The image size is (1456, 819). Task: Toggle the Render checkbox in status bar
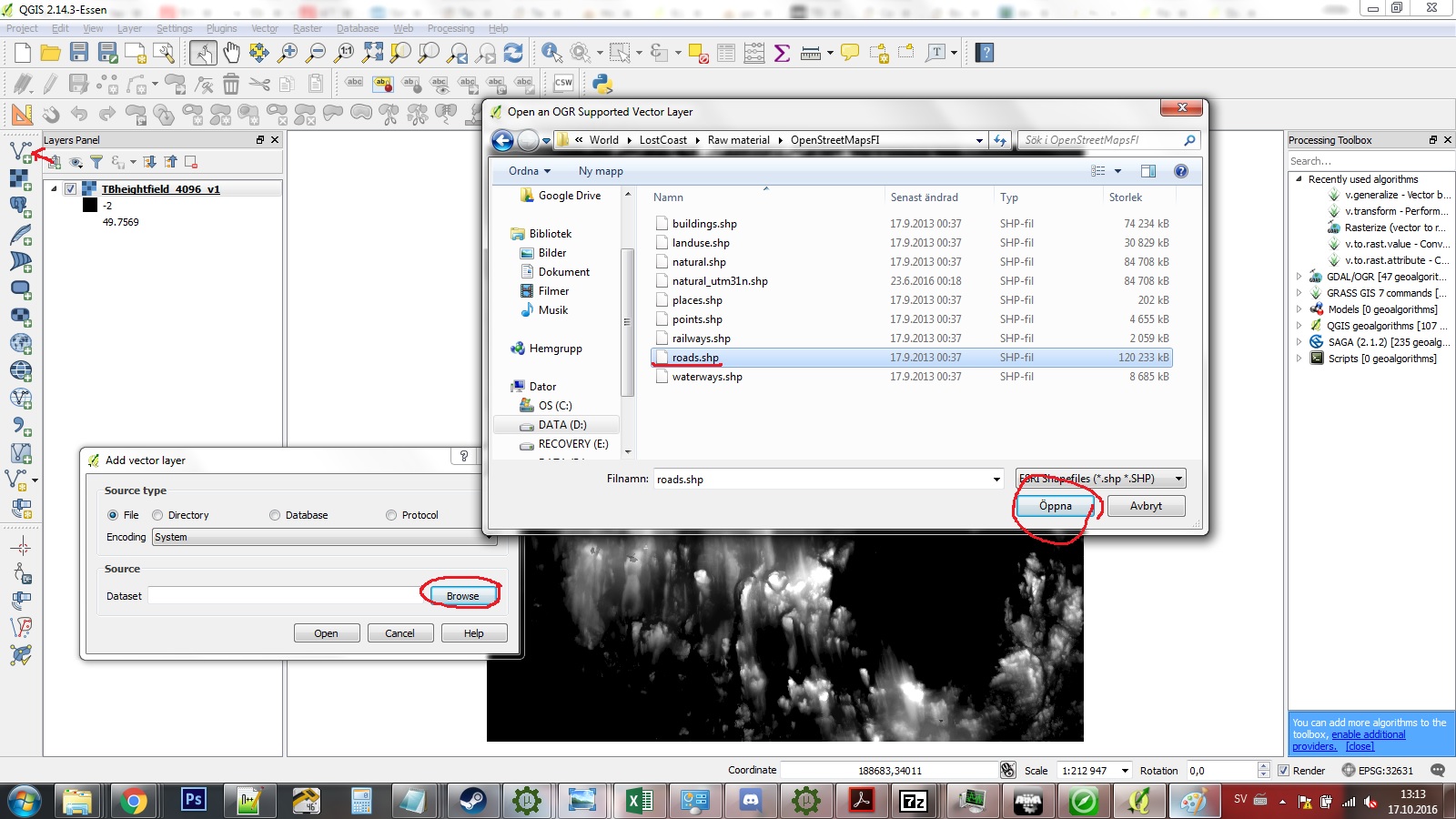click(x=1283, y=771)
